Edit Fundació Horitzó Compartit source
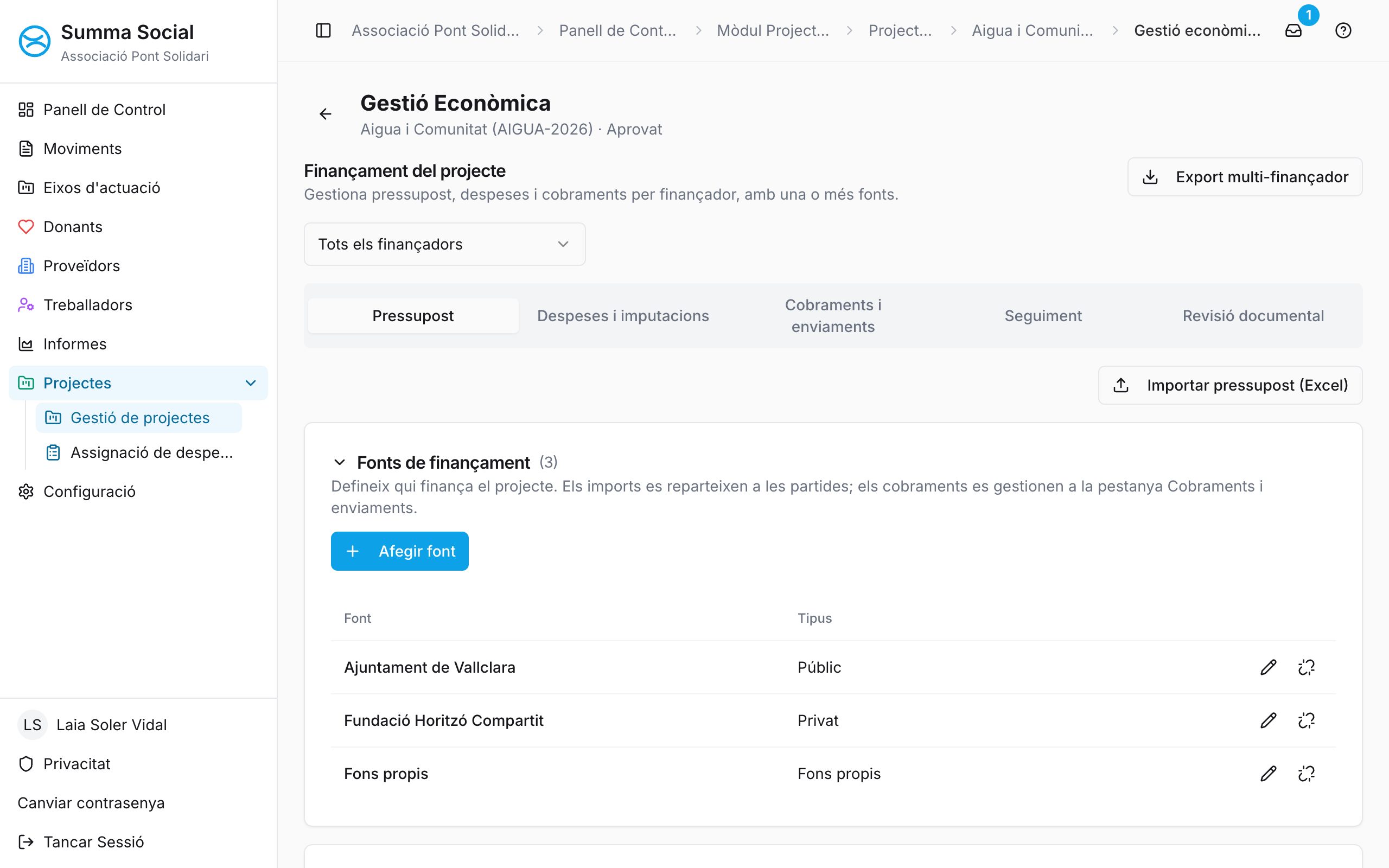Screen dimensions: 1389x868 click(1268, 720)
